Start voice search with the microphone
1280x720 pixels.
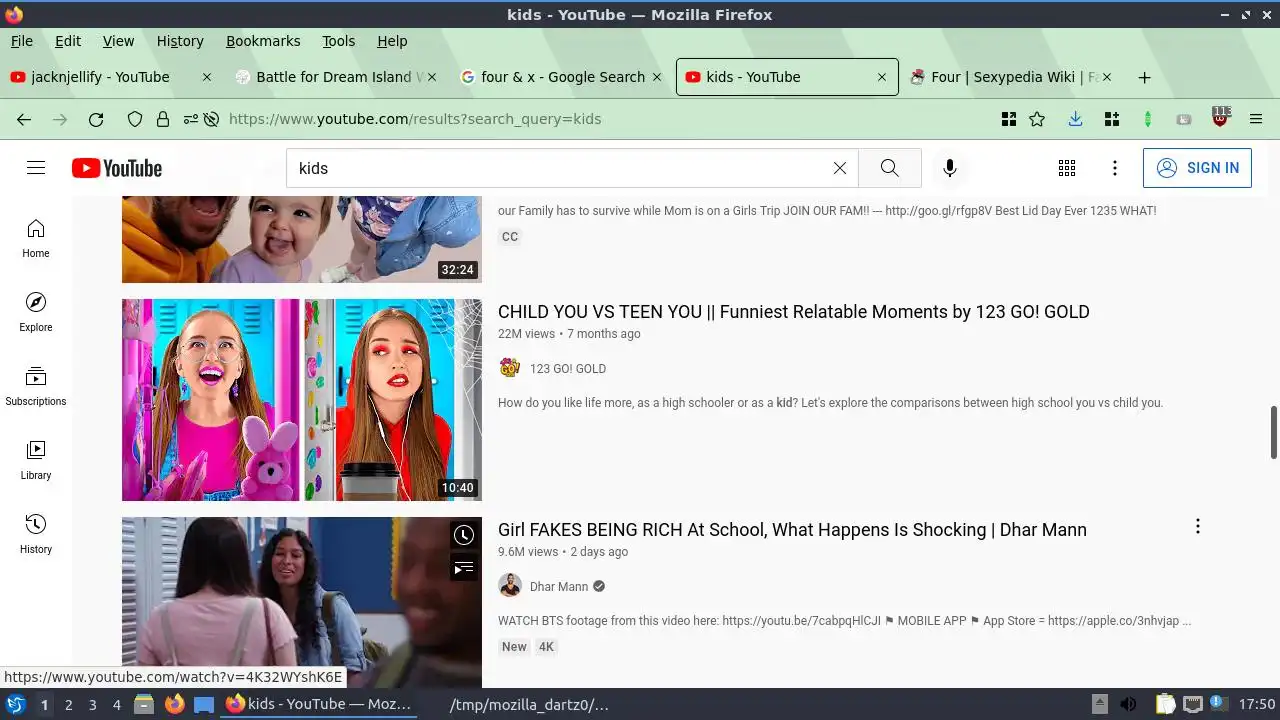point(950,168)
